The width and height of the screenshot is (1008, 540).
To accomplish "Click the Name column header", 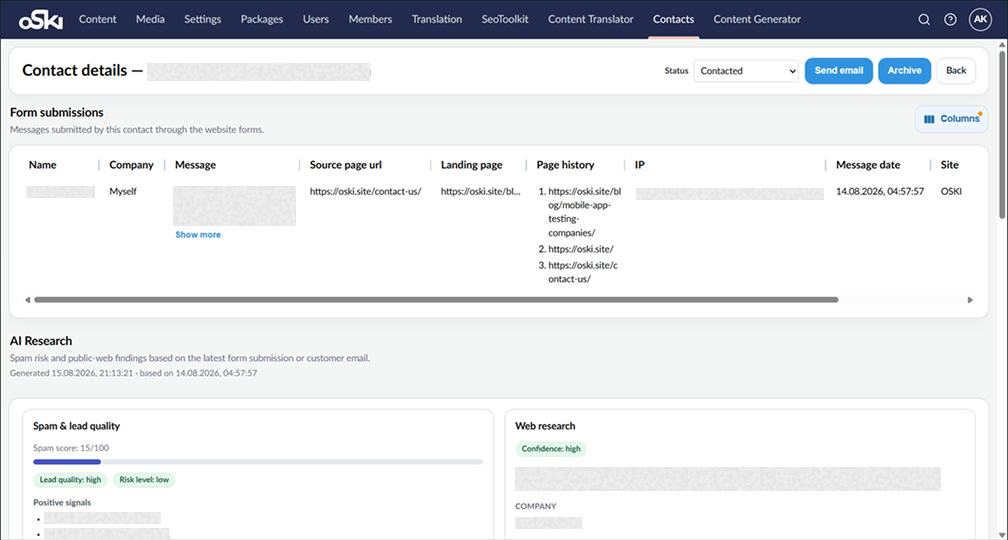I will [x=42, y=165].
